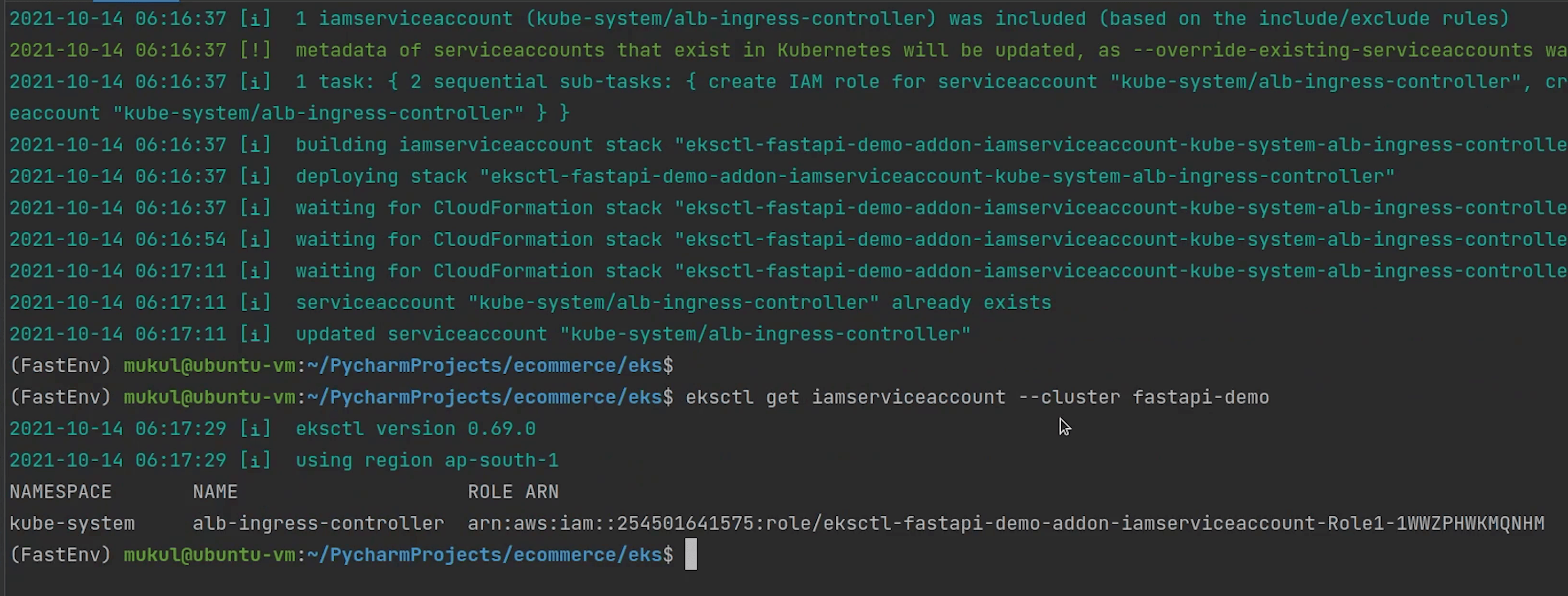The image size is (1568, 596).
Task: Click "fastapi-demo" at the end of the command
Action: click(x=1200, y=397)
